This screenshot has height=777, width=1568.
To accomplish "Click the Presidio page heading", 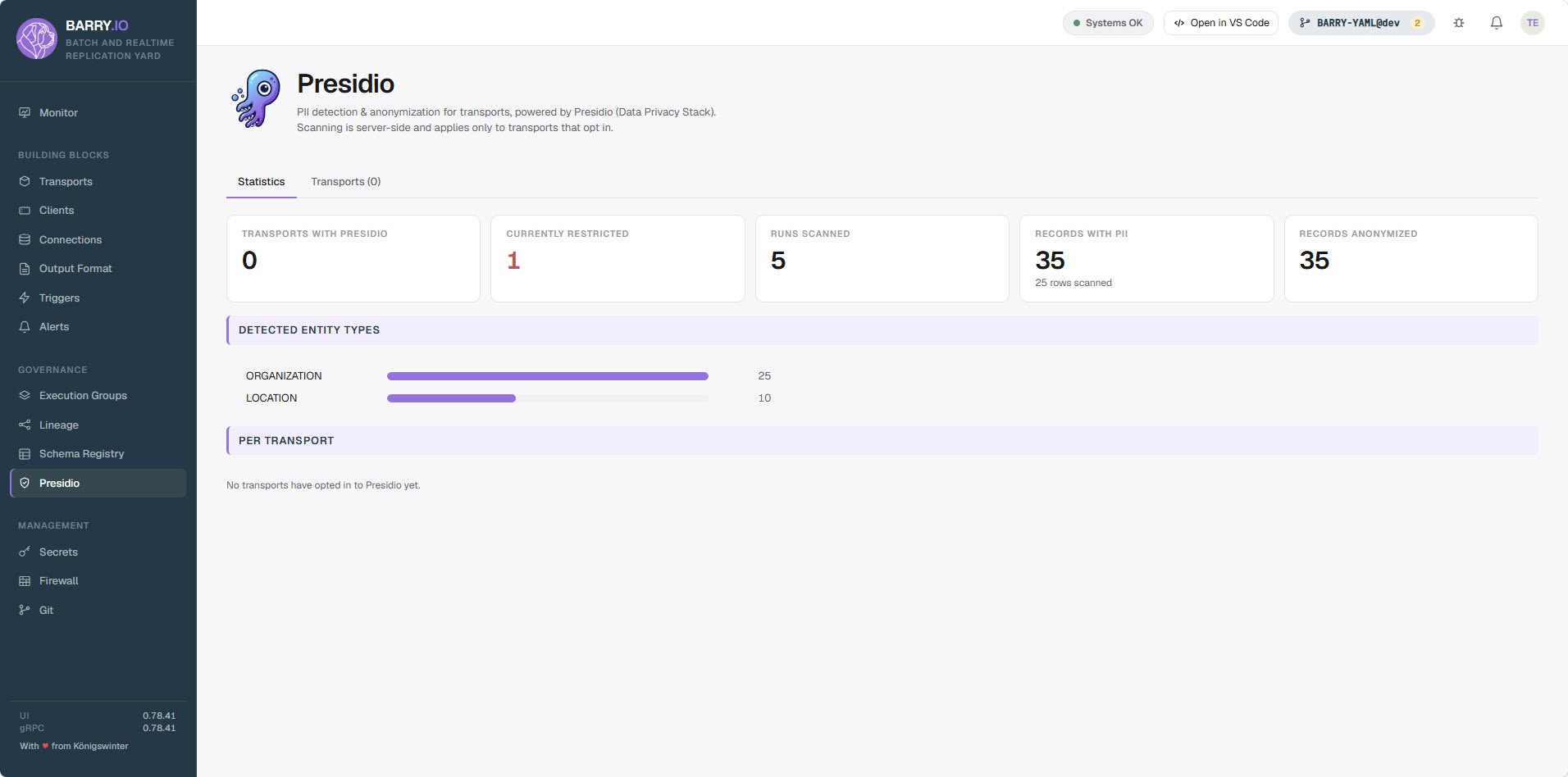I will (x=345, y=84).
